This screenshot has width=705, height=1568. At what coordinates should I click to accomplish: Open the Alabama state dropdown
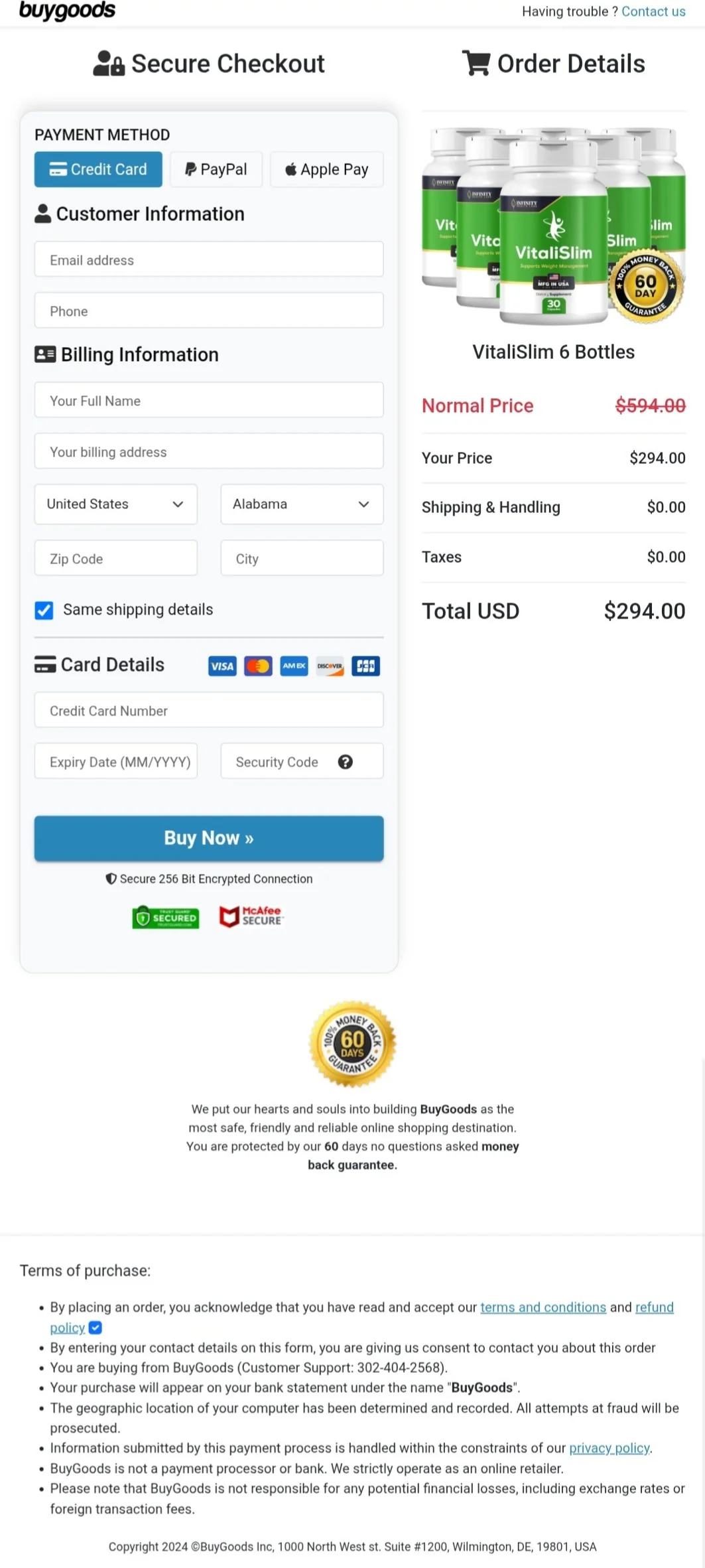[x=301, y=504]
